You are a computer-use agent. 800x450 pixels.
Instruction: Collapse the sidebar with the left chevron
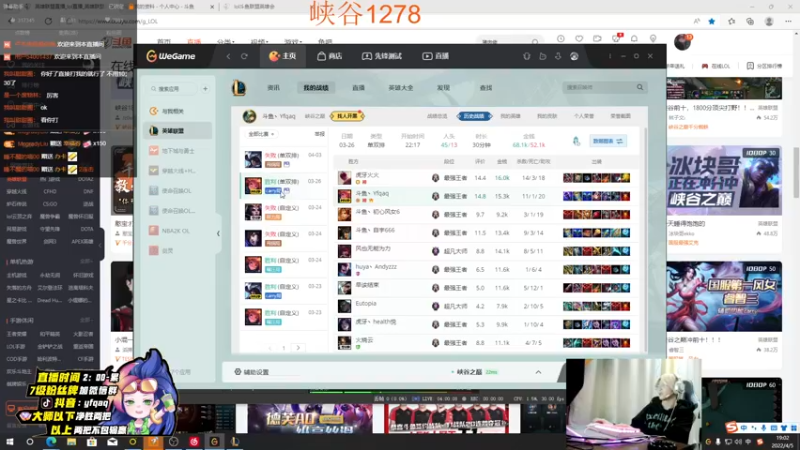tap(218, 233)
